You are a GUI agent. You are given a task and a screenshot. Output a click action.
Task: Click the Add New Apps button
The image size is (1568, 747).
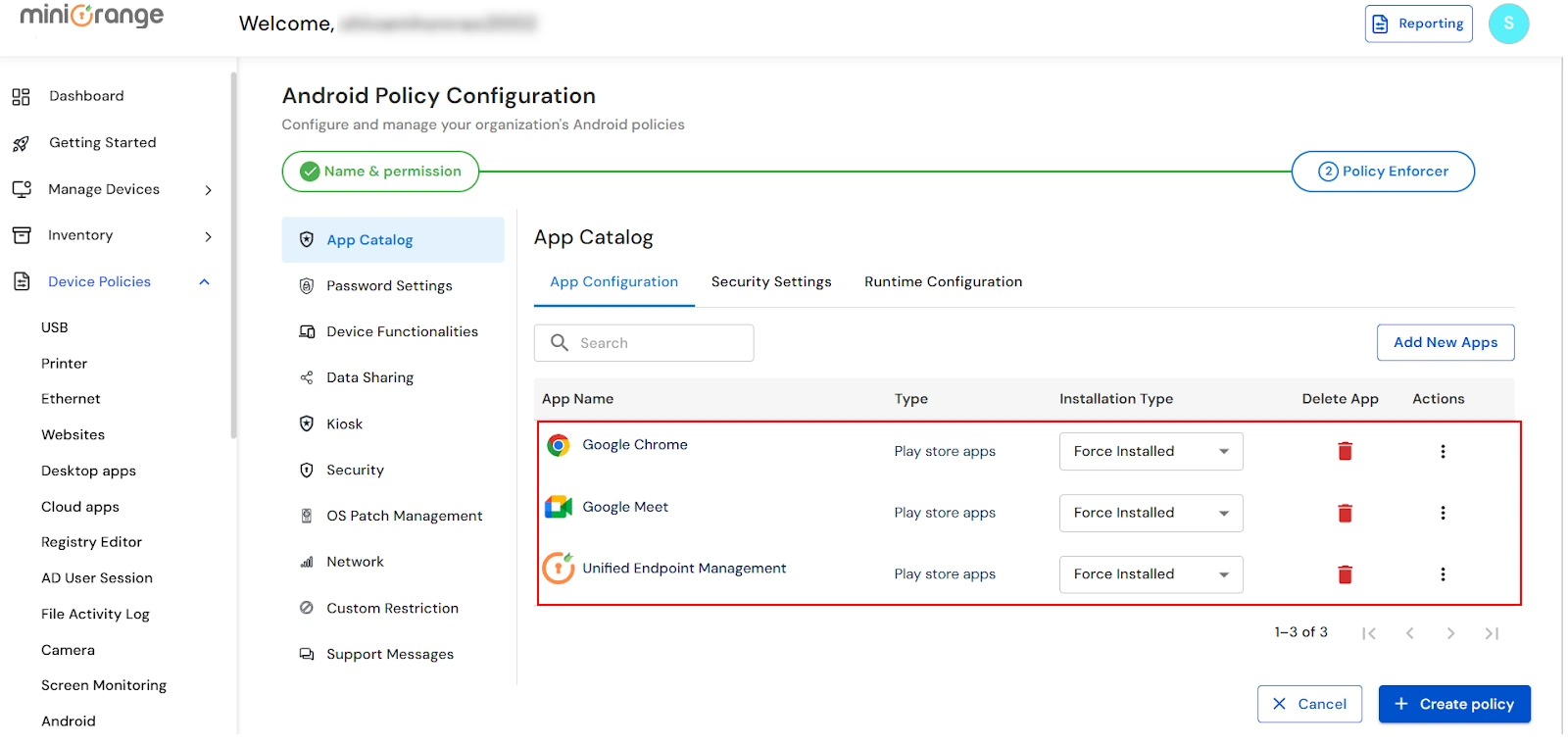click(1445, 342)
